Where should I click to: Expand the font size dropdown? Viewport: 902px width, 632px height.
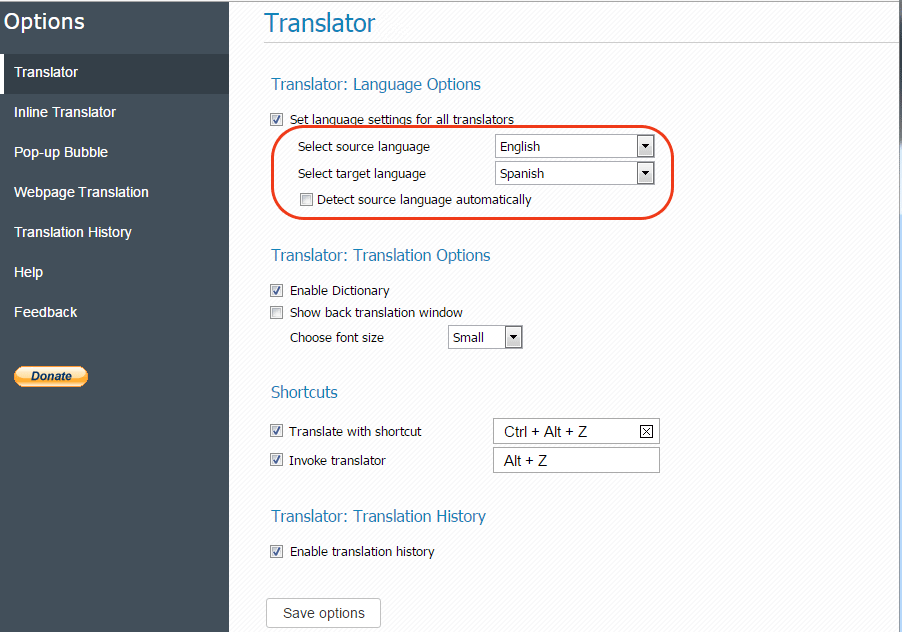pos(485,337)
